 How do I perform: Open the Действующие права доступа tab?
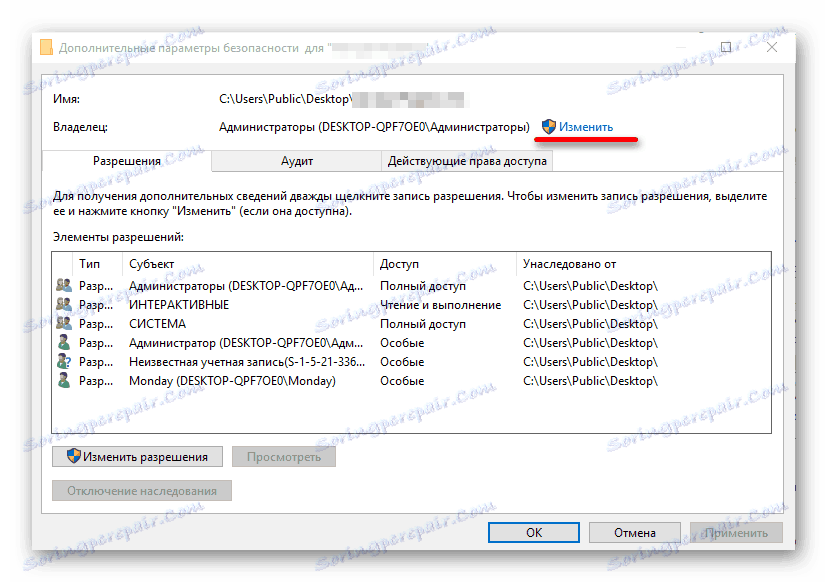tap(467, 161)
